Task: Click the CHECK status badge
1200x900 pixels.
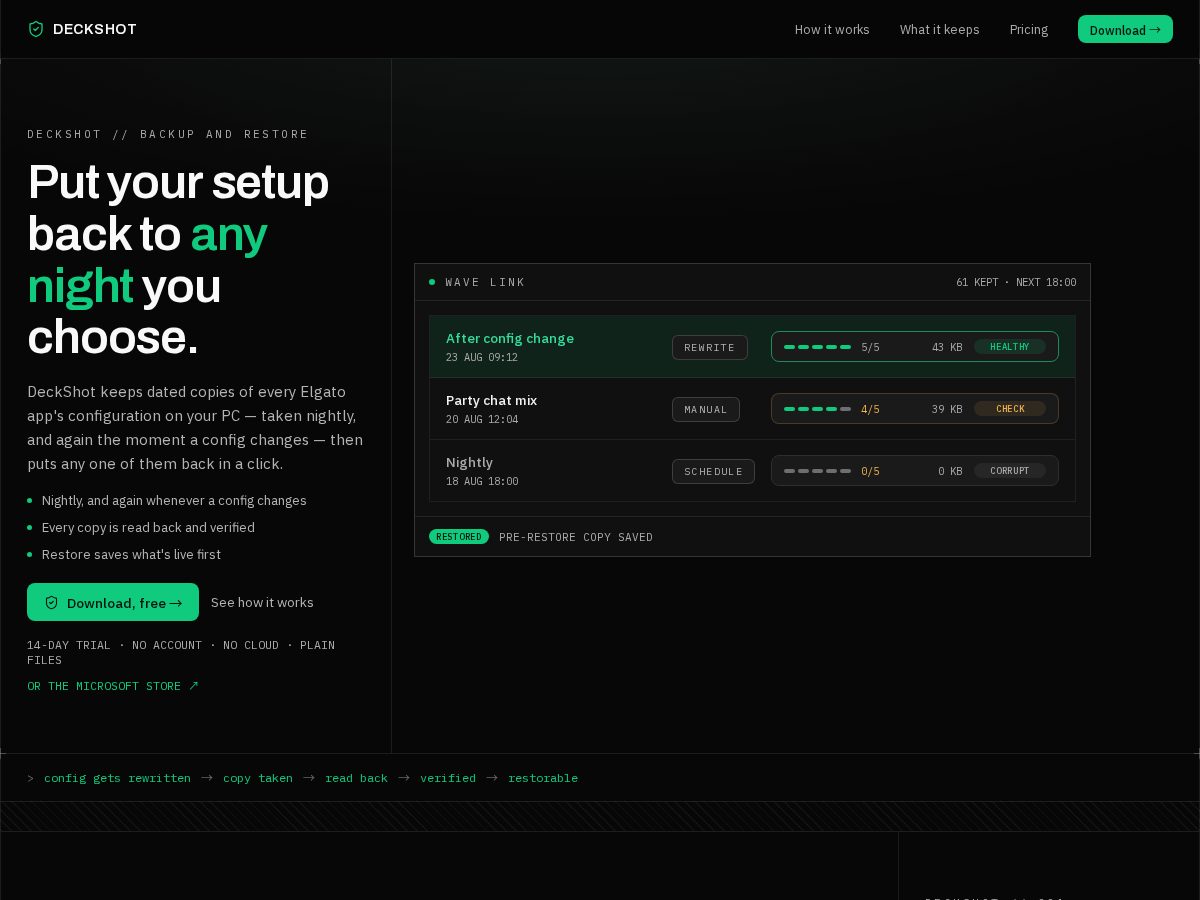Action: pos(1010,409)
